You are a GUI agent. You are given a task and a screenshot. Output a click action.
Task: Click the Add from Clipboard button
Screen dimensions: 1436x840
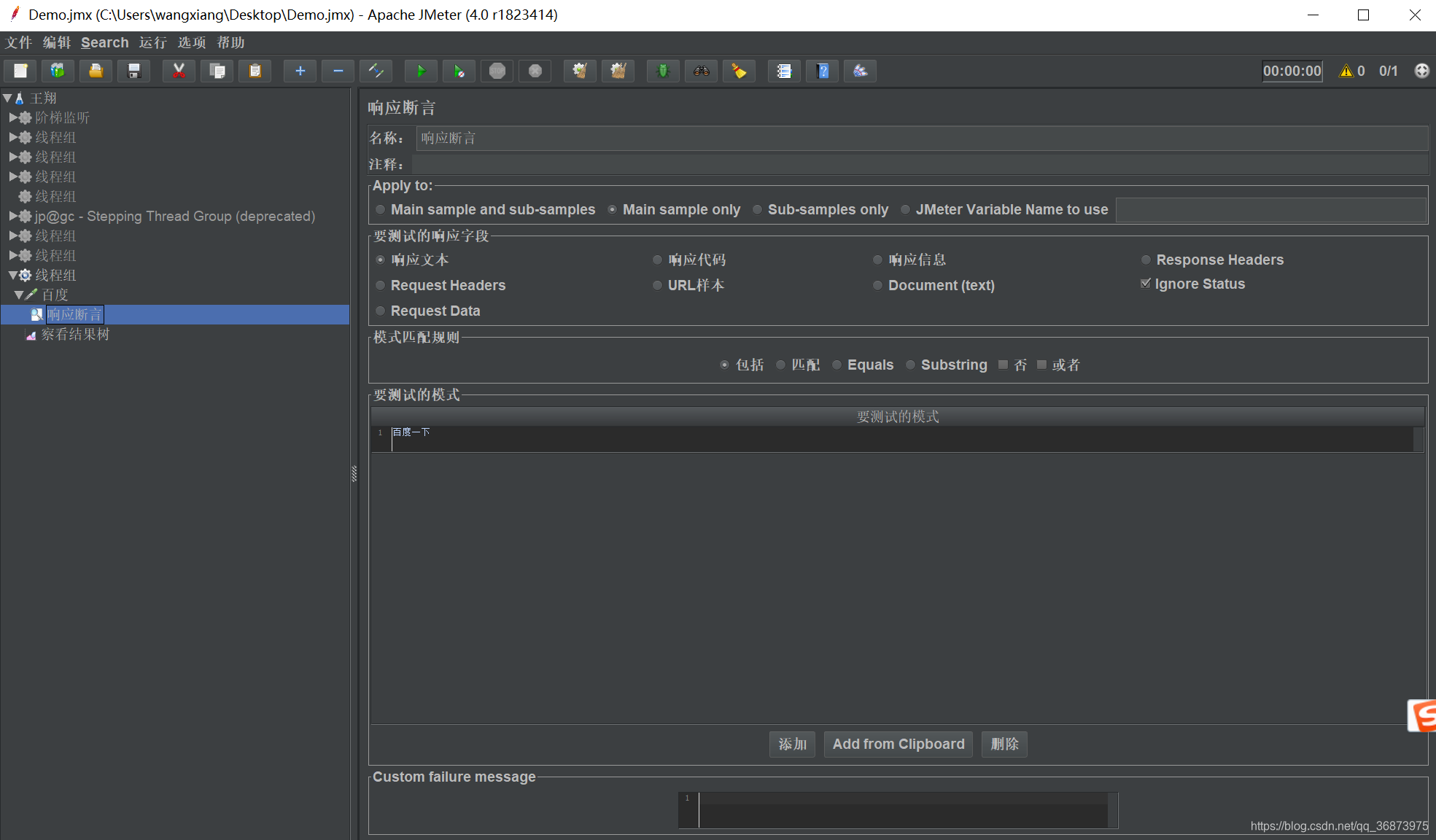pos(899,744)
